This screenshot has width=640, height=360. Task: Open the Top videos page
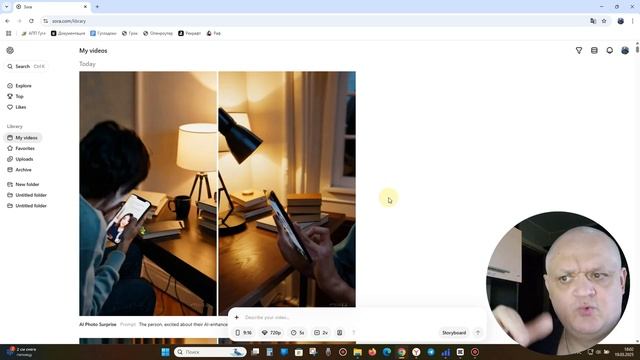tap(16, 96)
